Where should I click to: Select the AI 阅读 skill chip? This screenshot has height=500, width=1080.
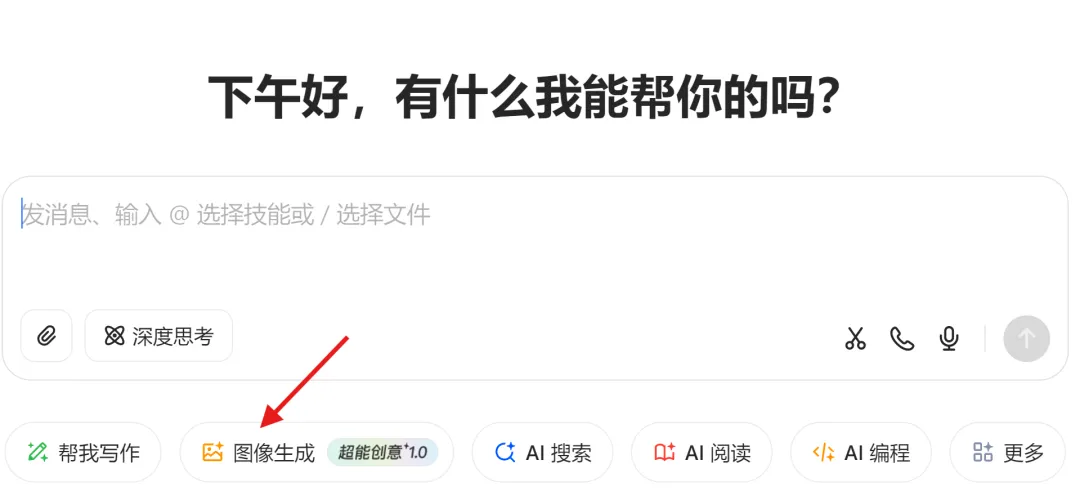tap(701, 452)
